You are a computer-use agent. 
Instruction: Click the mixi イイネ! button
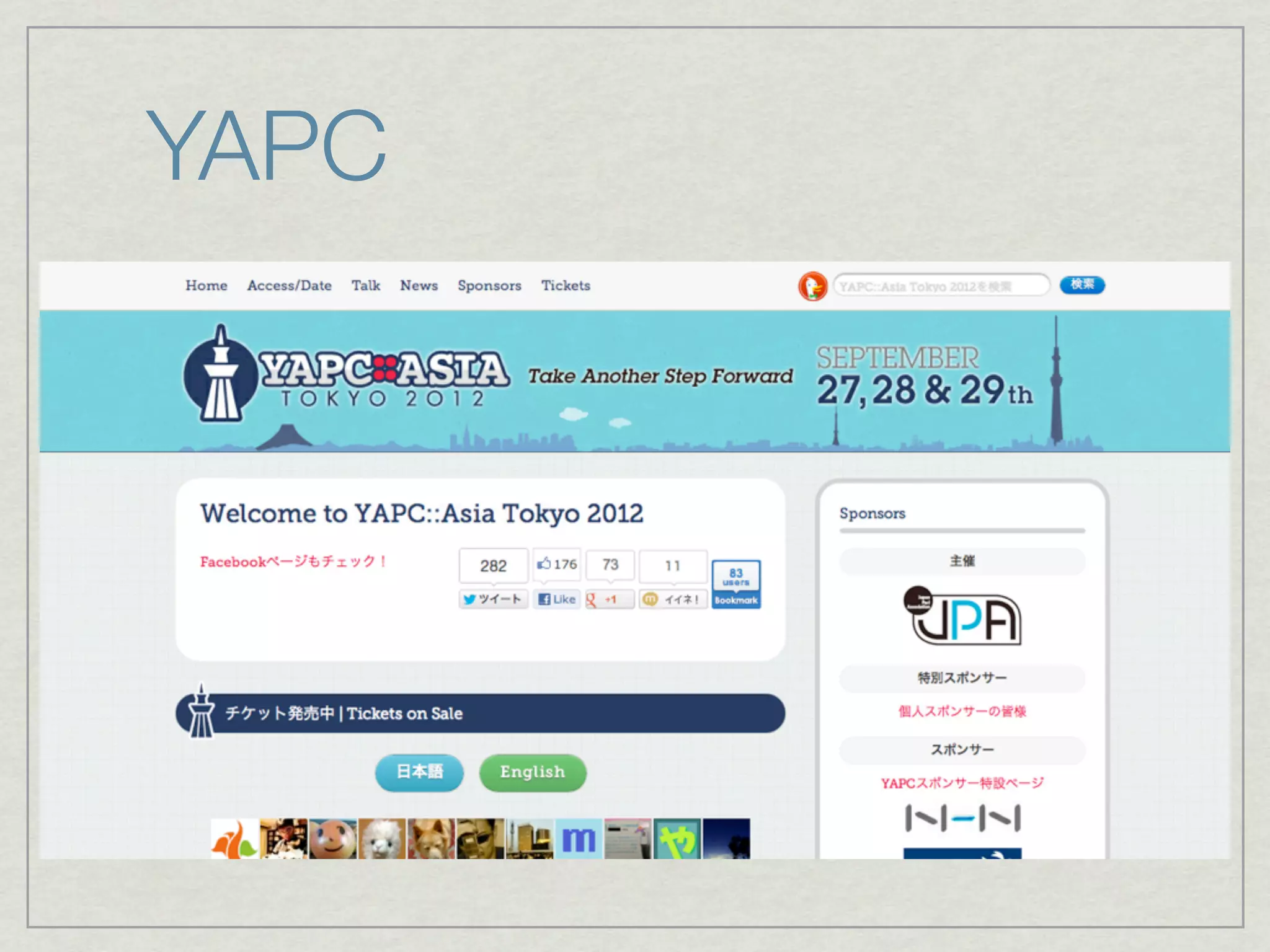[673, 599]
